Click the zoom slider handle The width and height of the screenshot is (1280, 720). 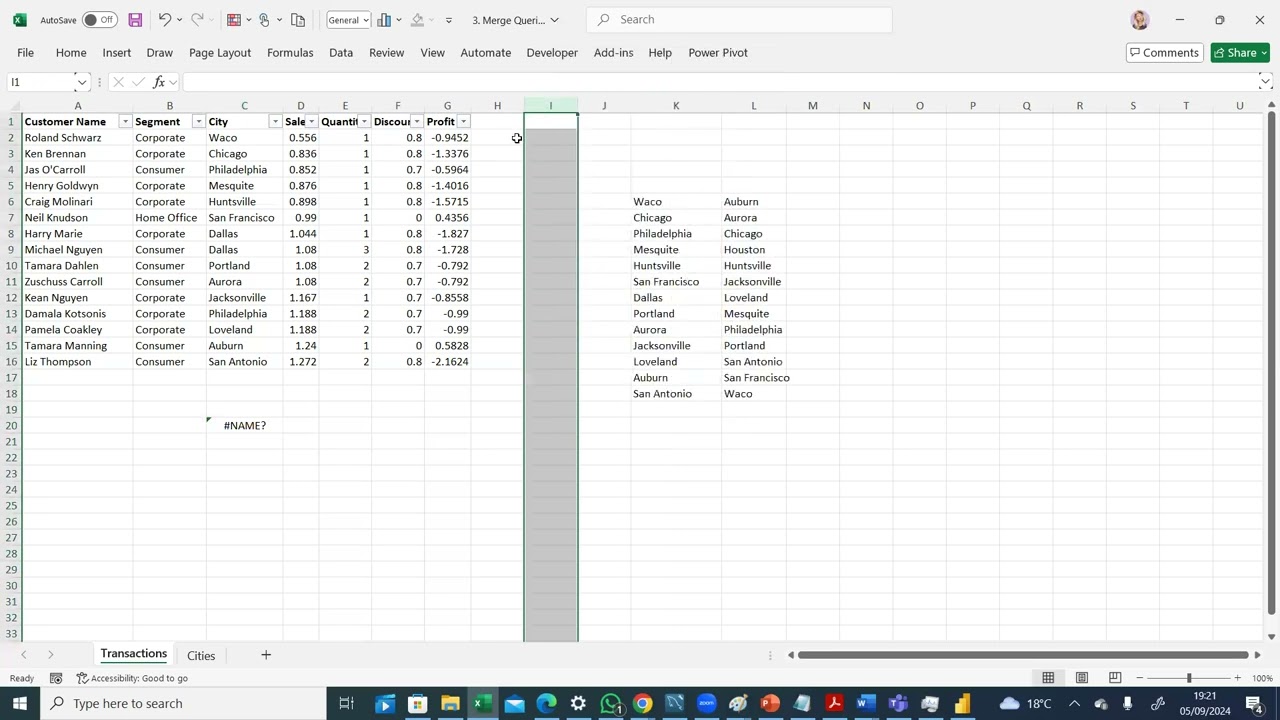(x=1189, y=678)
